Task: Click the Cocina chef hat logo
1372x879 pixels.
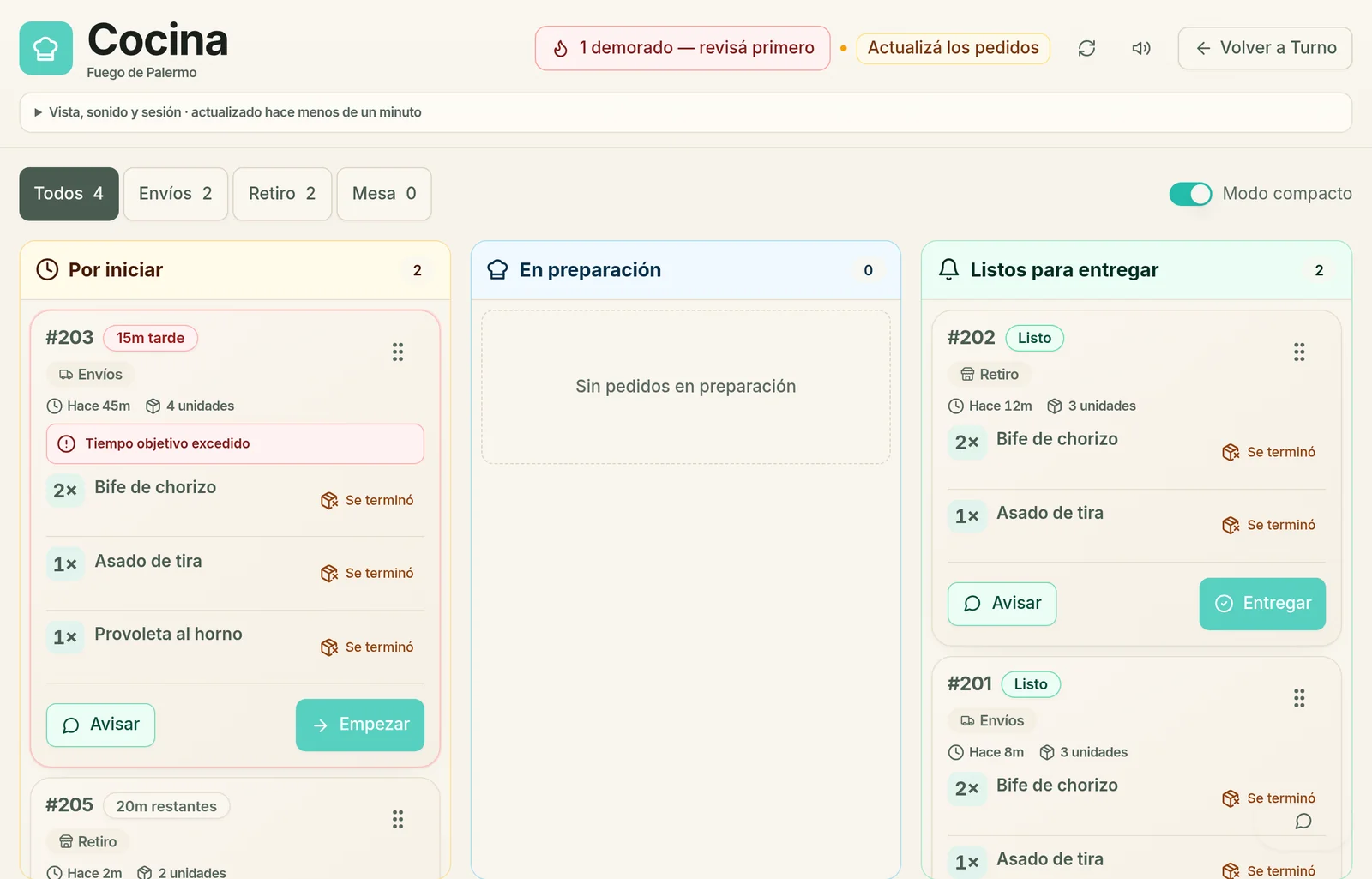Action: [45, 48]
